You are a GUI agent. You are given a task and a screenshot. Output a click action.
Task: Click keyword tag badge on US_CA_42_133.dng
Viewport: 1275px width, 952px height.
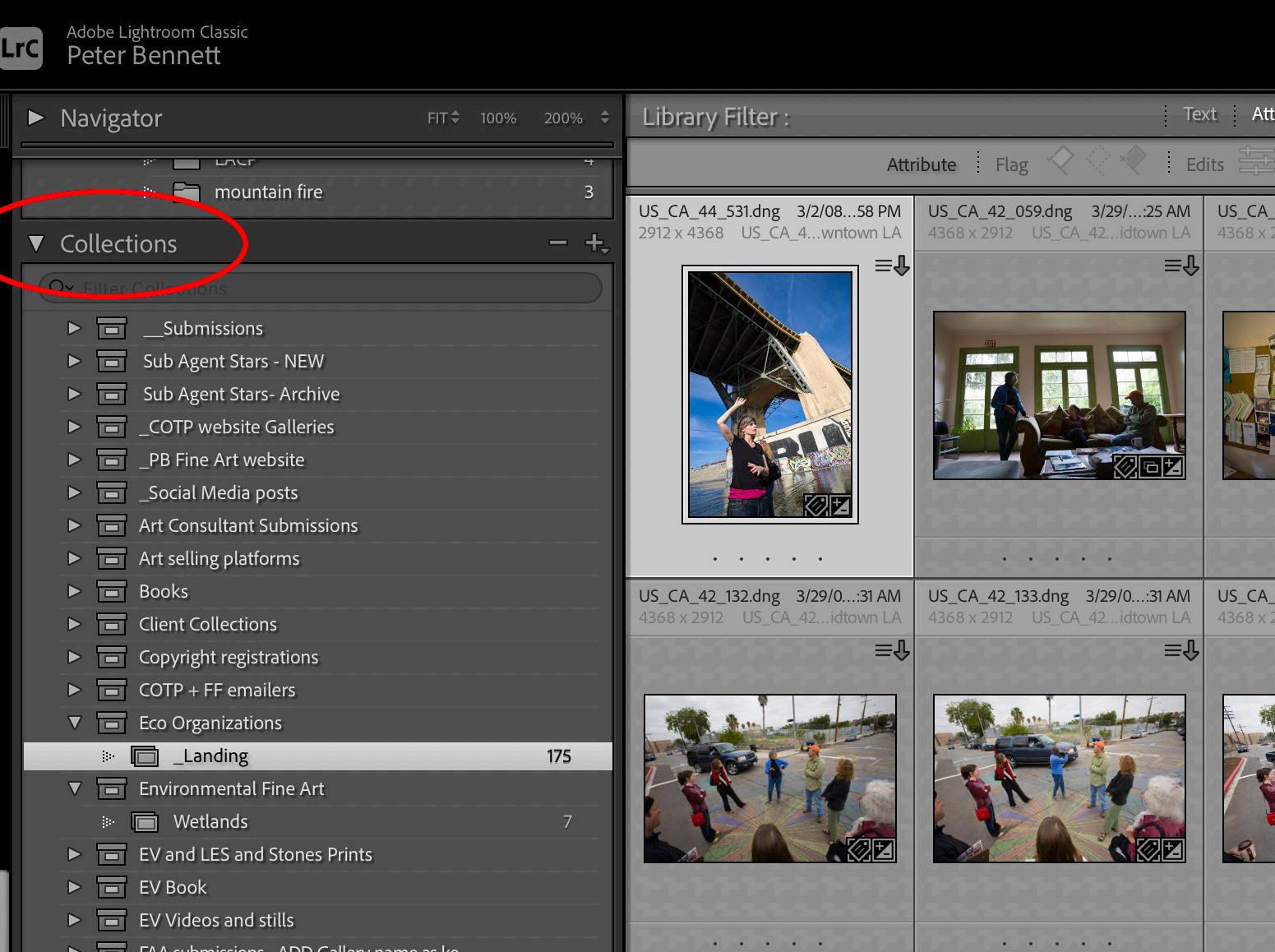click(1148, 850)
